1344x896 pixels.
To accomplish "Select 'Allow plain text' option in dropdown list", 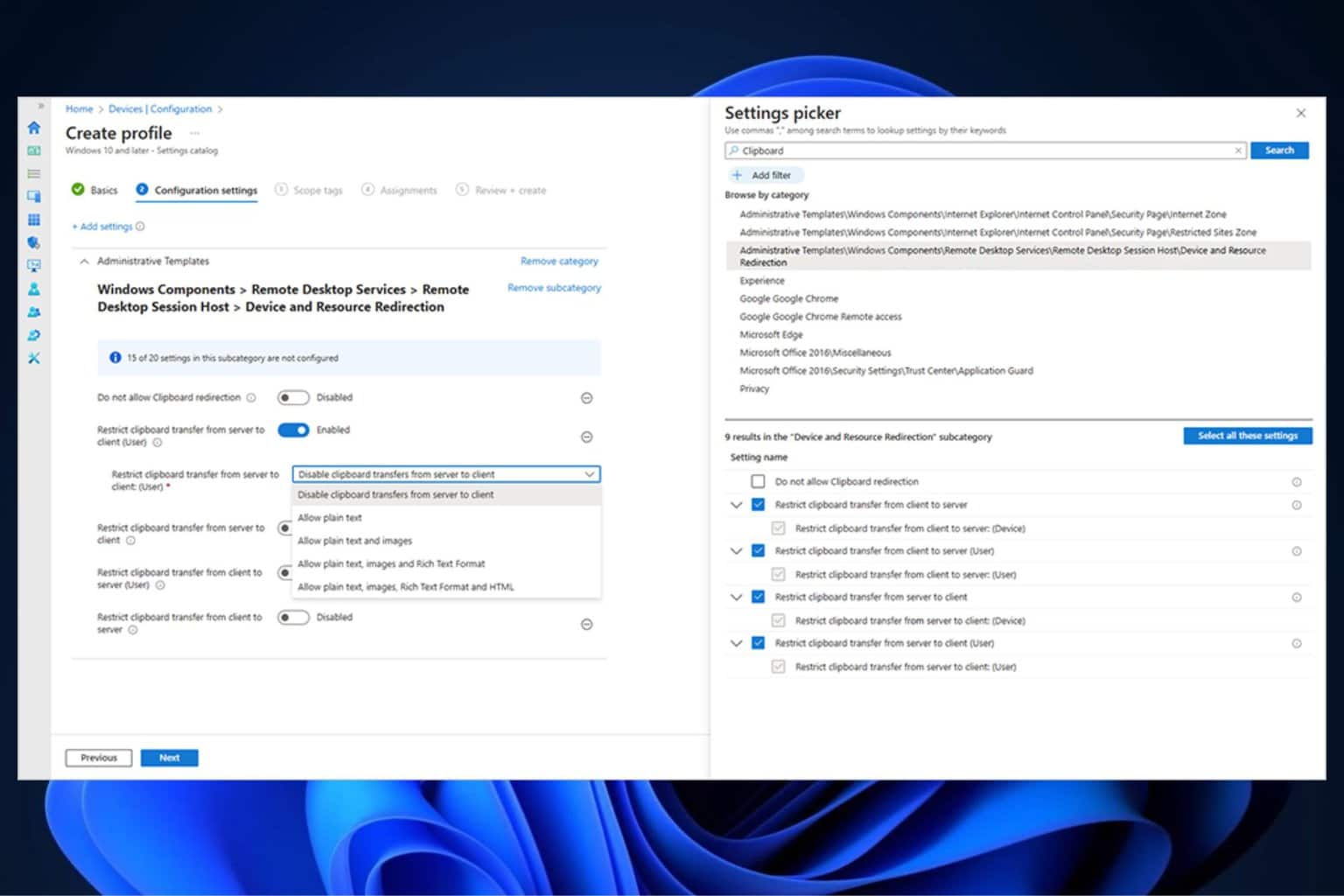I will (330, 518).
